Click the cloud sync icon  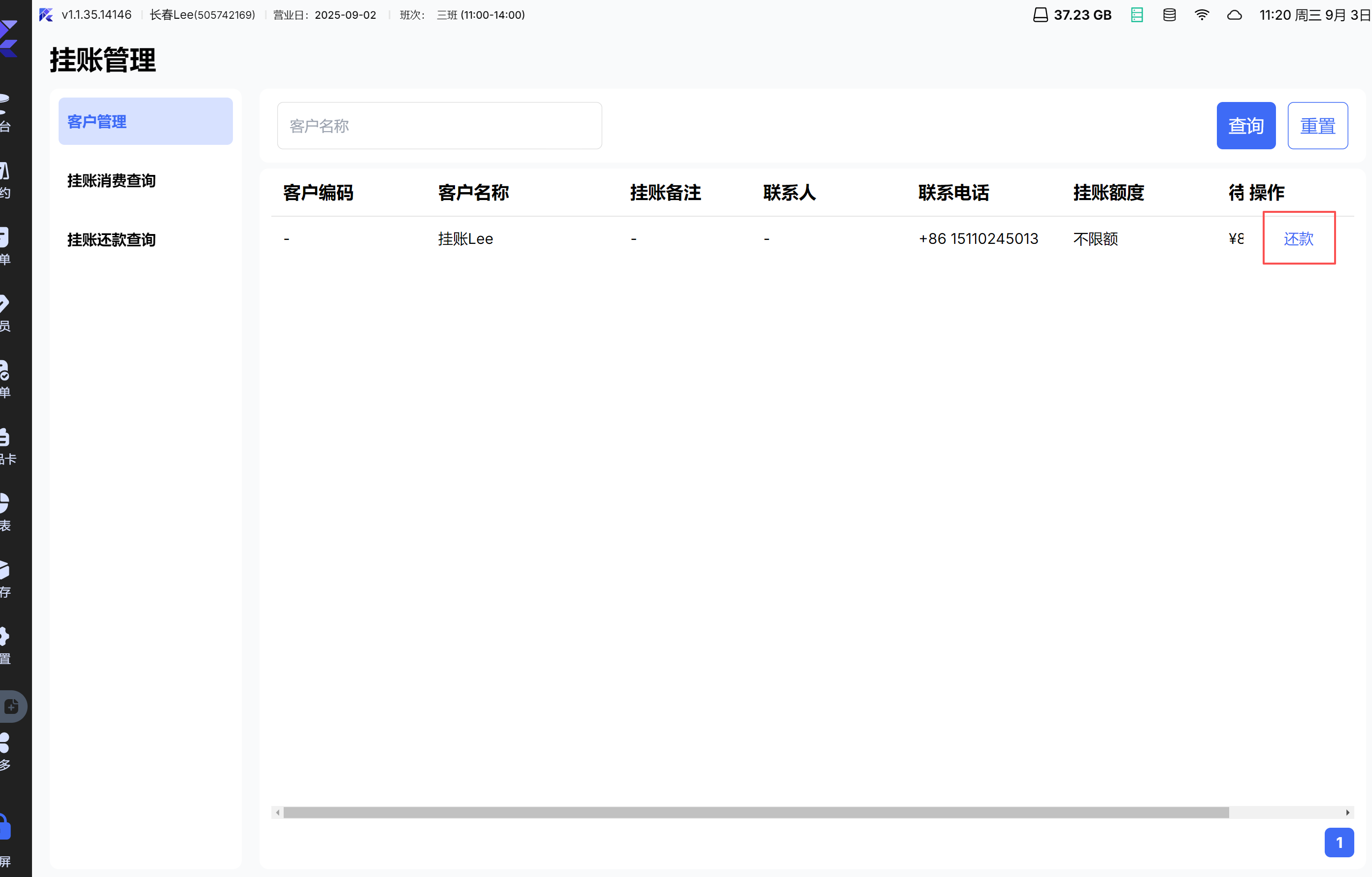point(1234,15)
